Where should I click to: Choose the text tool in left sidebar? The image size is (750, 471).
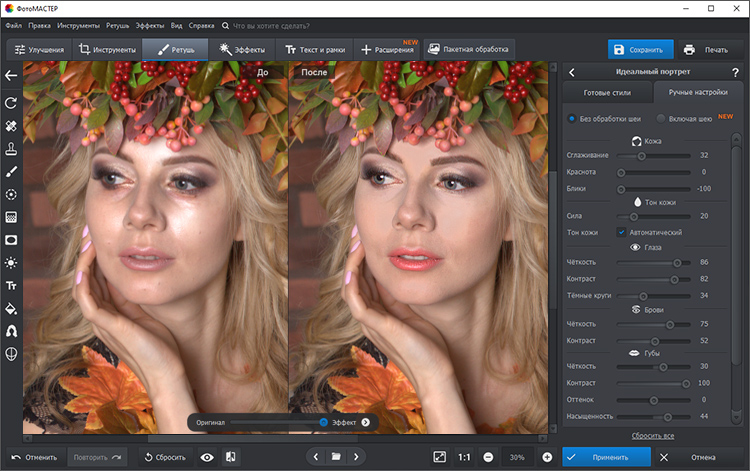[x=11, y=285]
